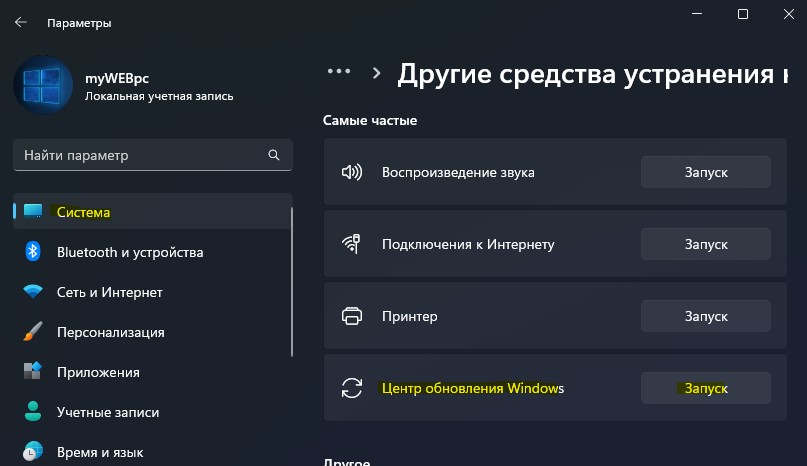
Task: Select Система in the sidebar
Action: tap(153, 212)
